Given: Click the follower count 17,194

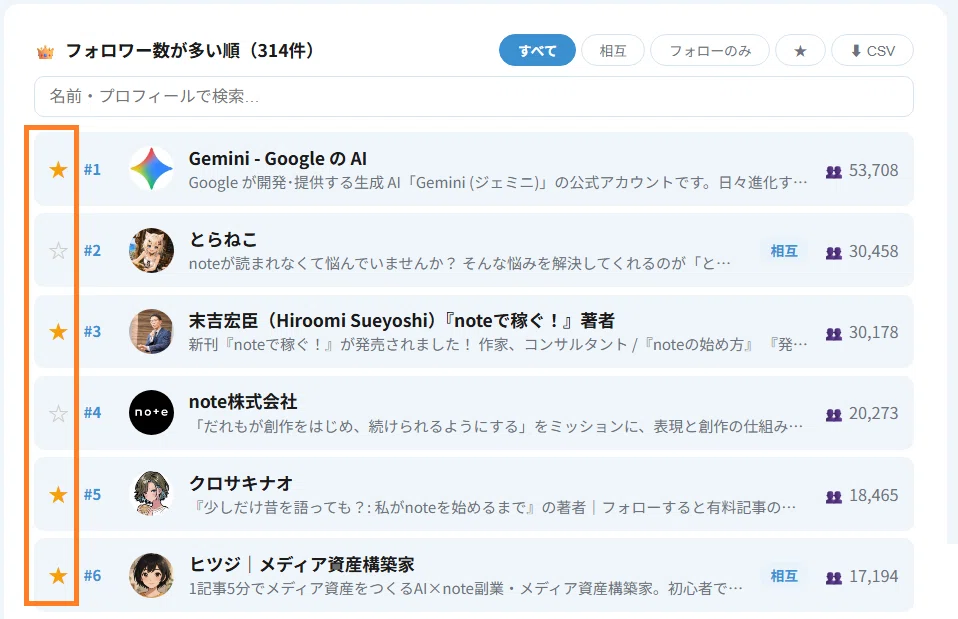Looking at the screenshot, I should coord(874,576).
